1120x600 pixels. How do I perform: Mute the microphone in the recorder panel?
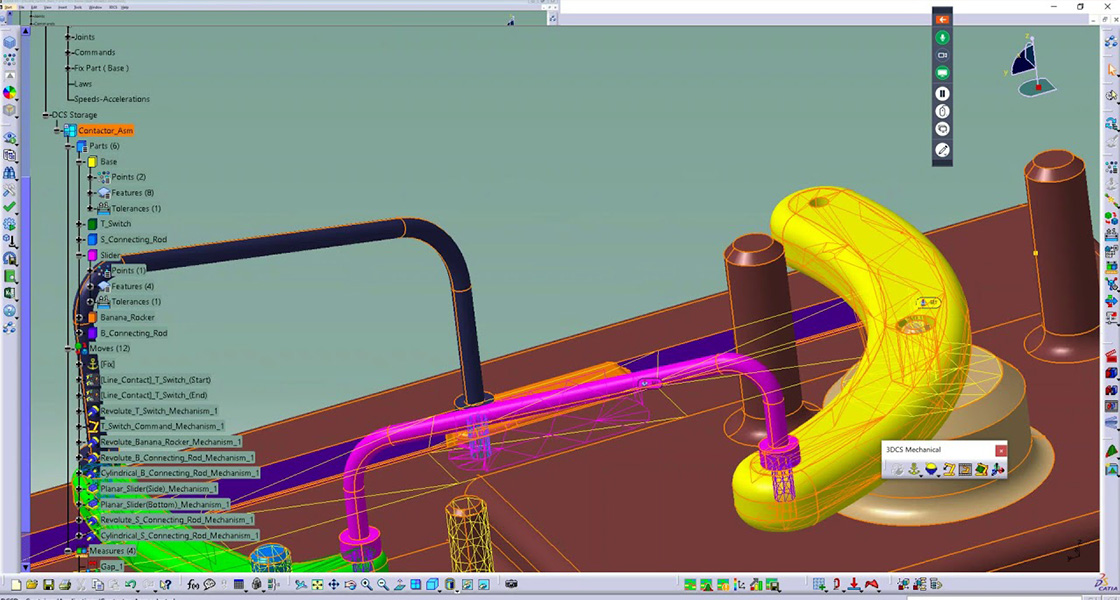[x=942, y=37]
